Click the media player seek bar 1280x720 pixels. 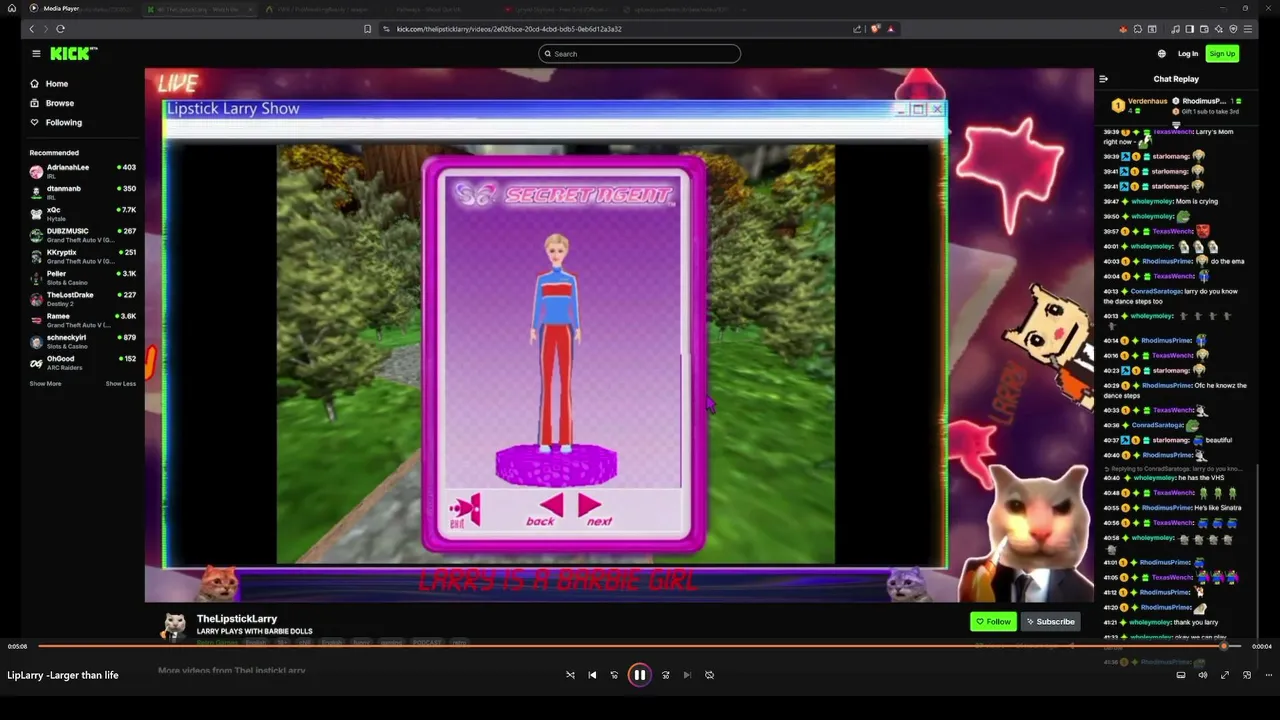(x=640, y=646)
